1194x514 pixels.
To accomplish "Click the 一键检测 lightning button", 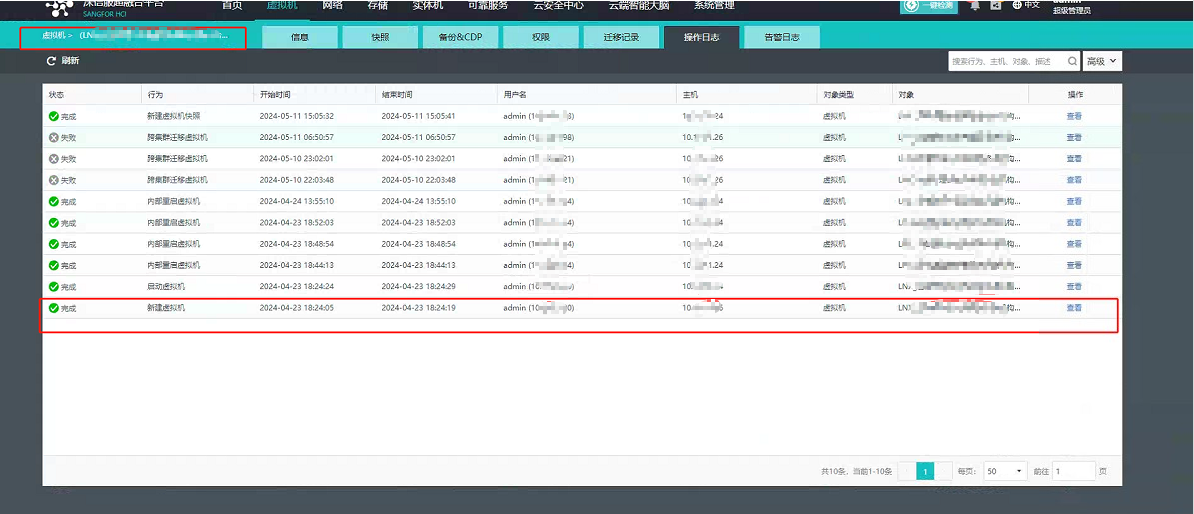I will 930,5.
